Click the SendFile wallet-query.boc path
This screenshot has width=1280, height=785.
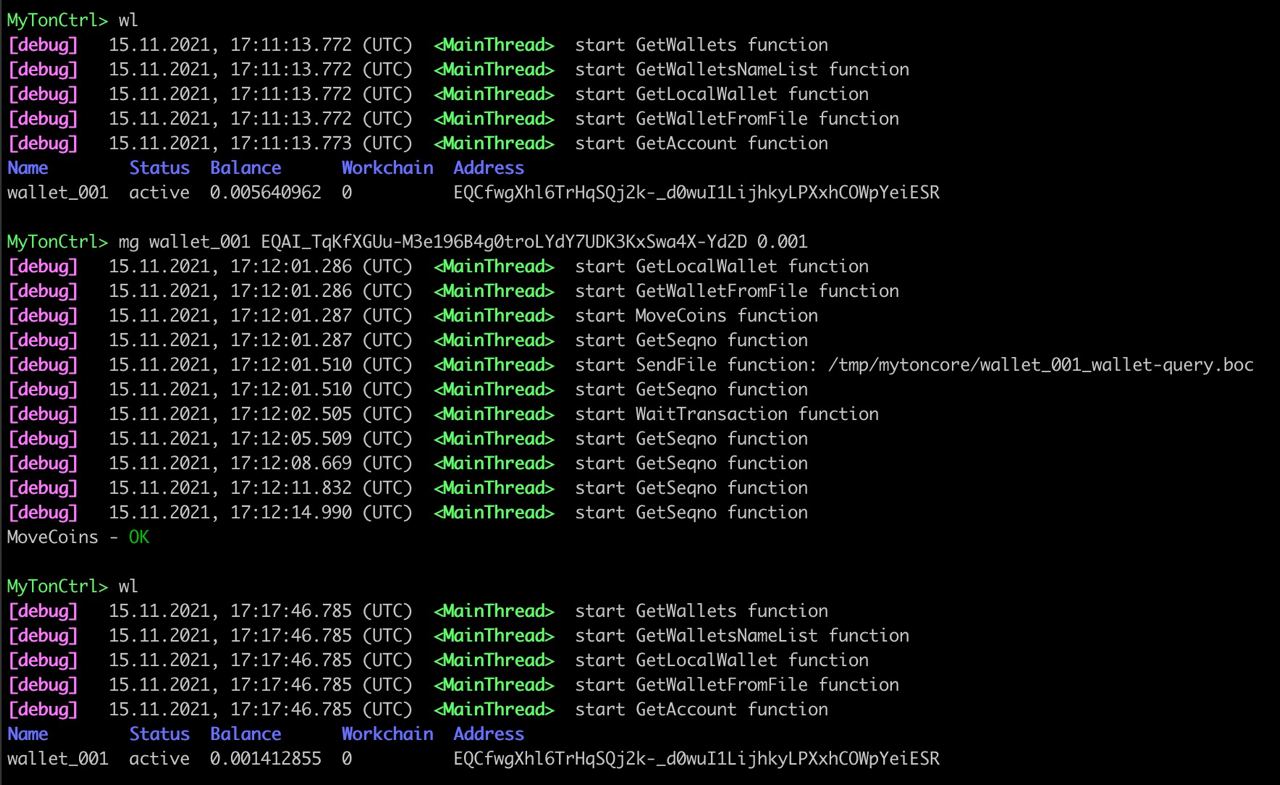coord(1041,364)
